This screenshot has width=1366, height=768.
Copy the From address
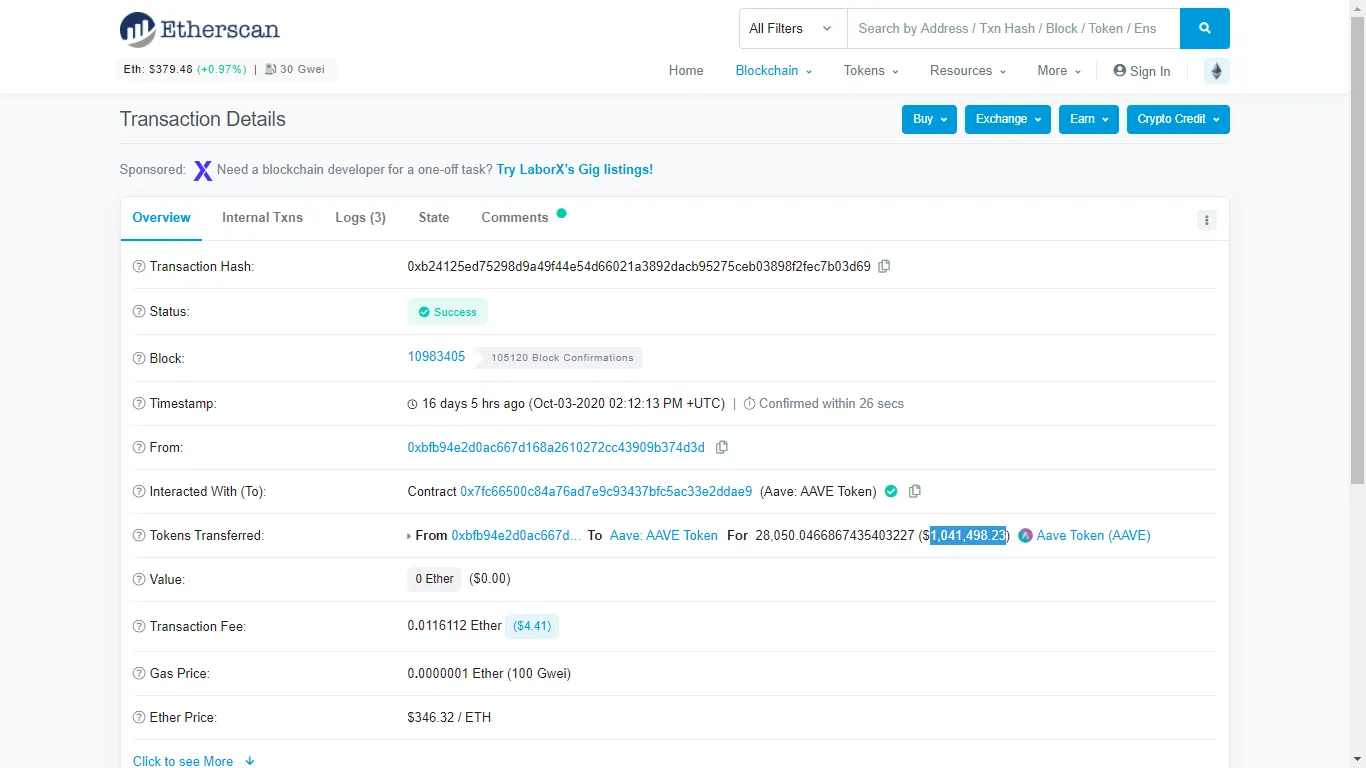pyautogui.click(x=722, y=448)
